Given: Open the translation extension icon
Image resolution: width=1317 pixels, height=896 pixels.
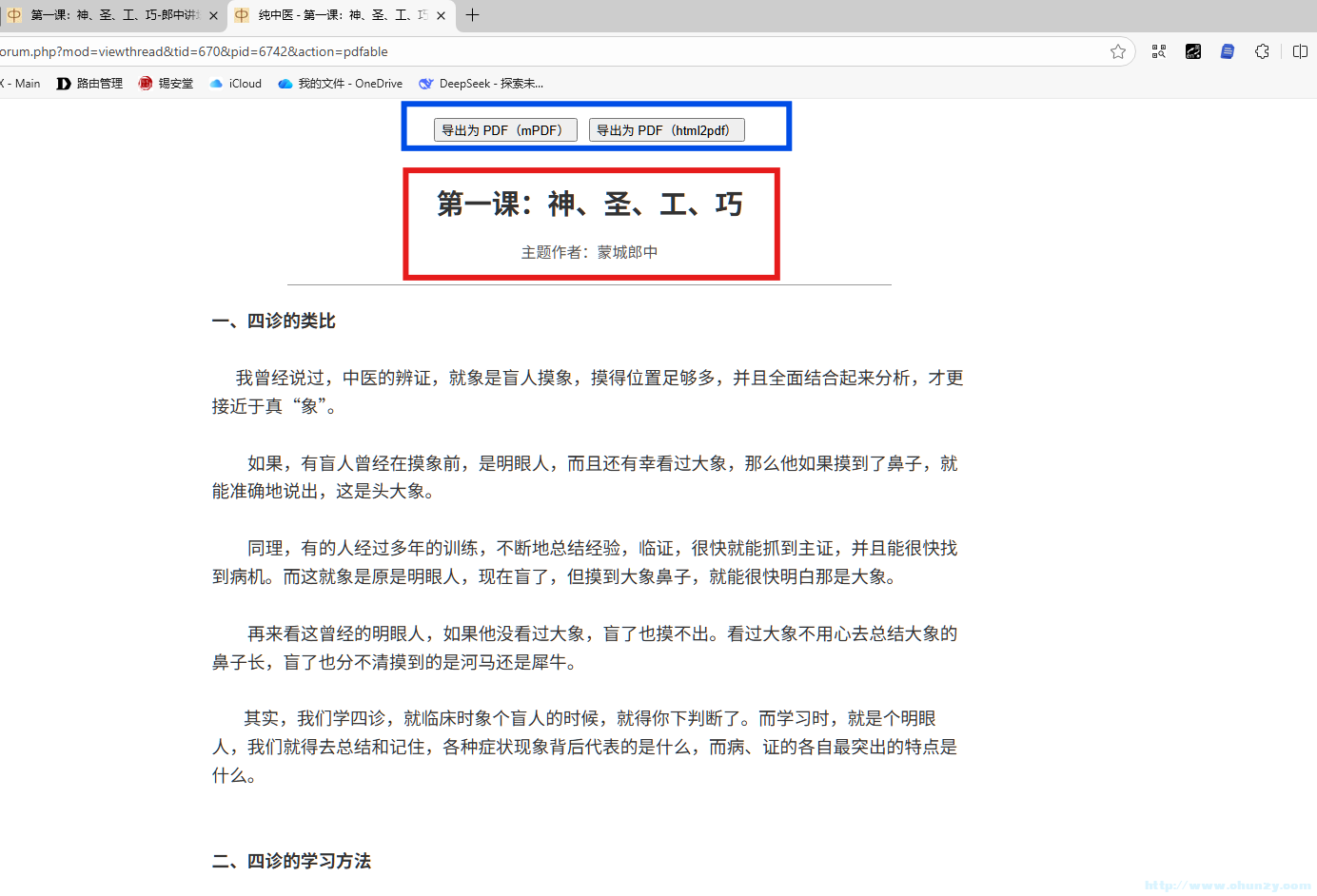Looking at the screenshot, I should pos(1192,51).
